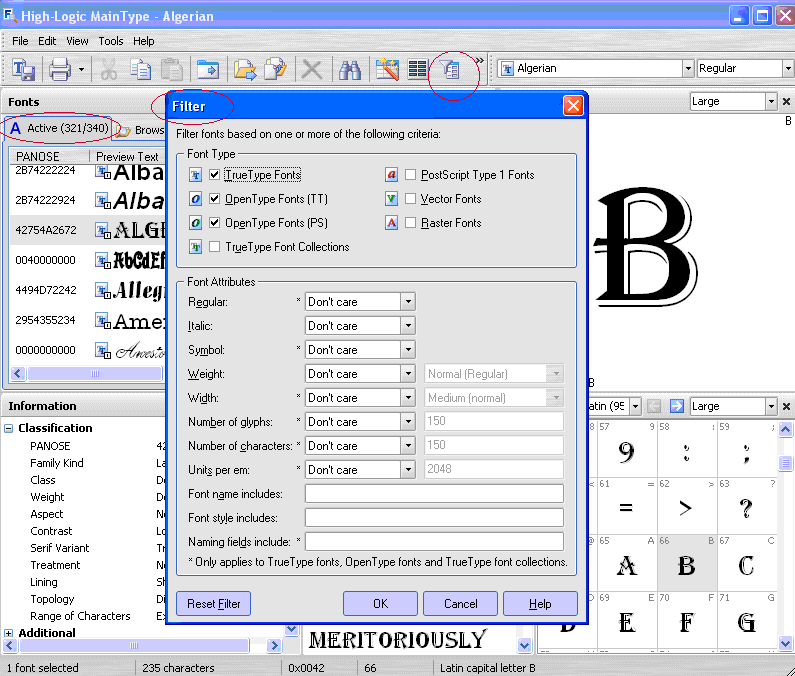Click OK in the Filter dialog

tap(380, 603)
